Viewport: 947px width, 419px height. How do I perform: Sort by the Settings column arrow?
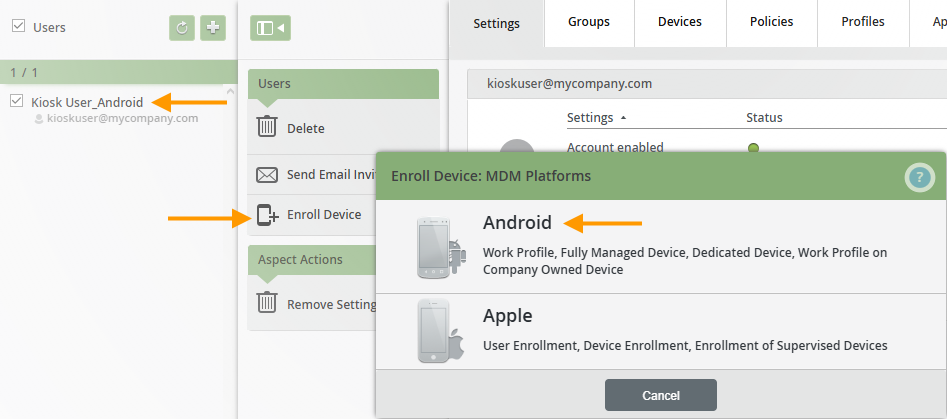point(623,118)
